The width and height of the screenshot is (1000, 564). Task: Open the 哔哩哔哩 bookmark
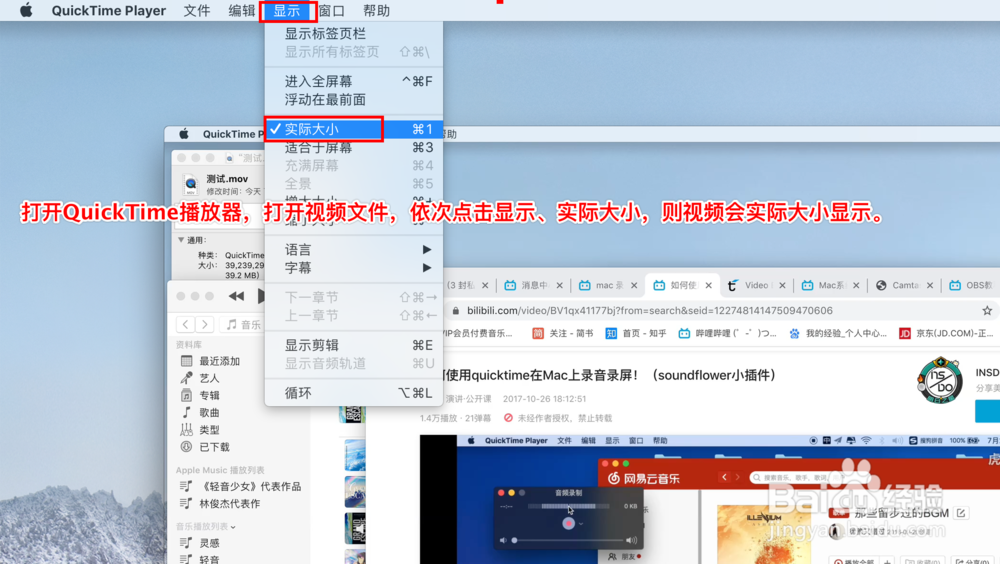pos(727,333)
